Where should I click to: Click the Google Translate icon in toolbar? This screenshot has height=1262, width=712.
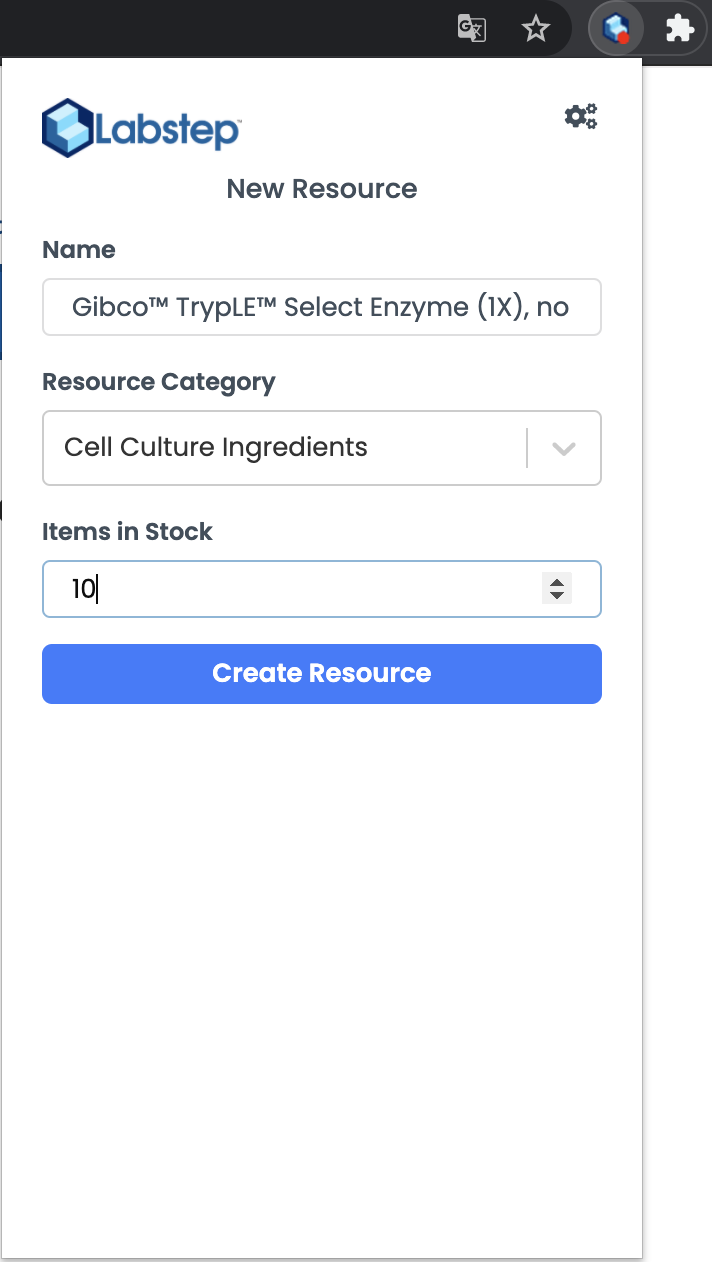pyautogui.click(x=472, y=28)
